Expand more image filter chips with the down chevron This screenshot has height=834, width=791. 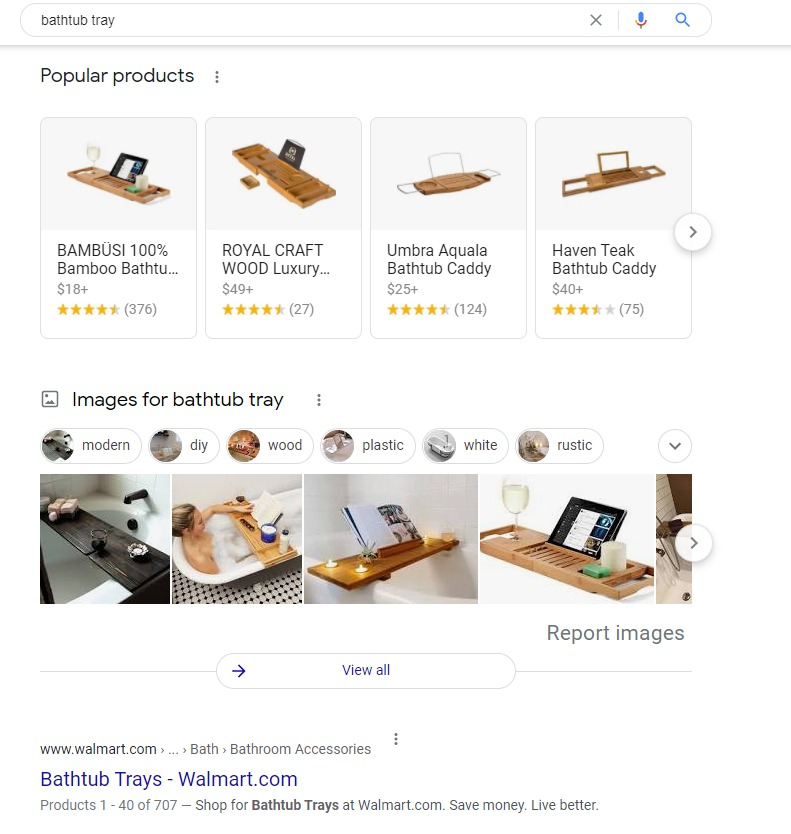point(674,446)
